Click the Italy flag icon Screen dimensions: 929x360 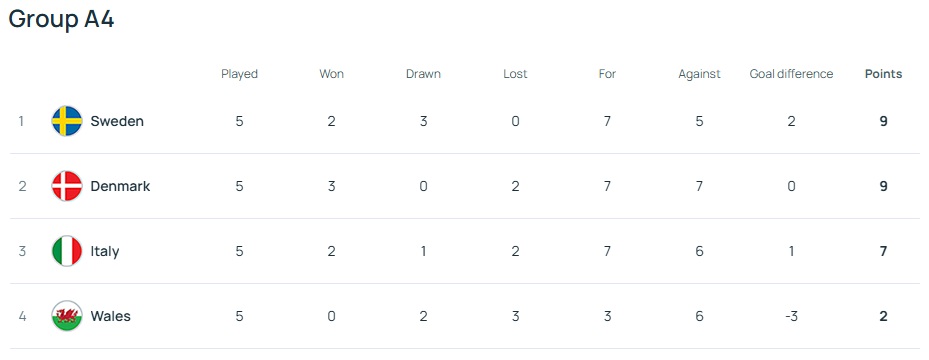click(x=67, y=251)
